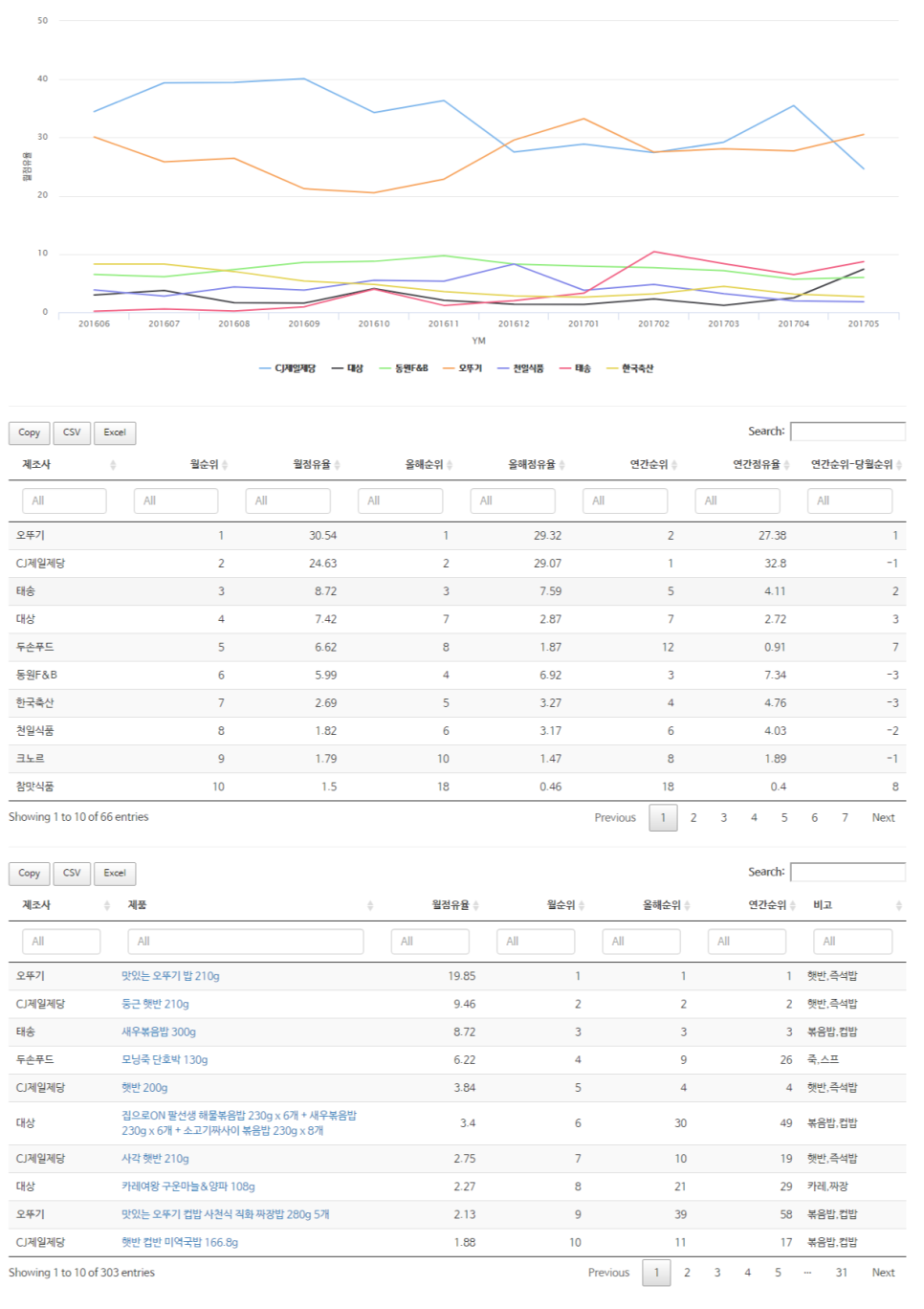Sort manufacturer share table by 제조사 arrows

click(113, 465)
